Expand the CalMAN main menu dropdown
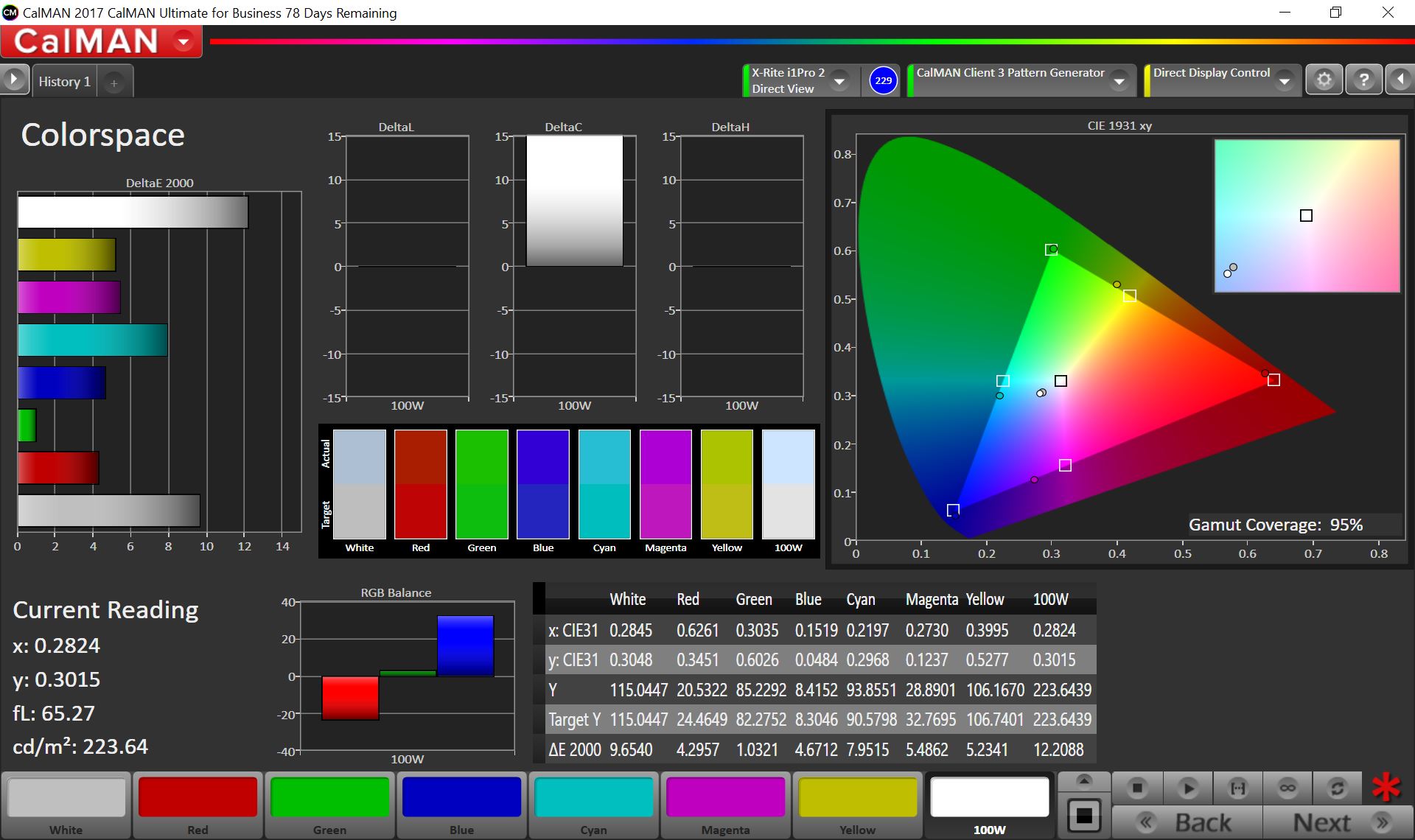 pyautogui.click(x=184, y=42)
